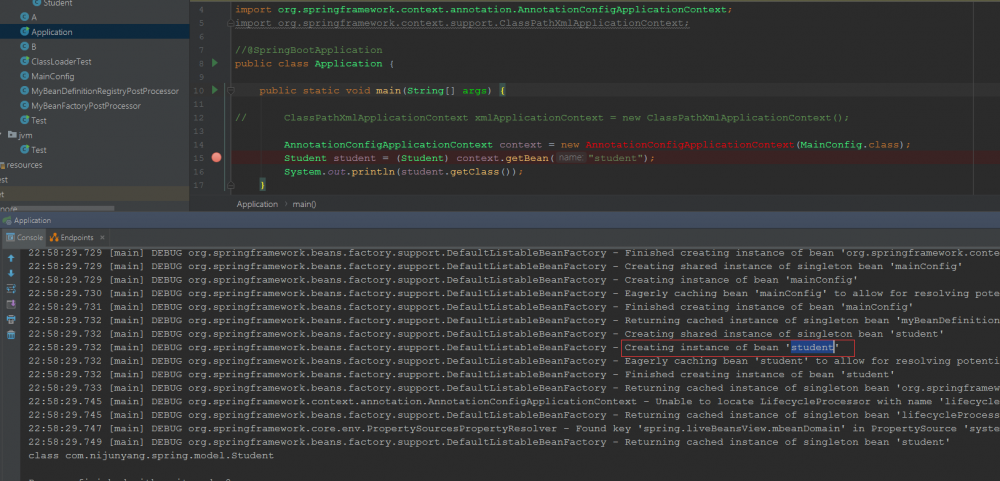The image size is (1000, 481).
Task: Click the Student class at tree top
Action: click(x=57, y=3)
